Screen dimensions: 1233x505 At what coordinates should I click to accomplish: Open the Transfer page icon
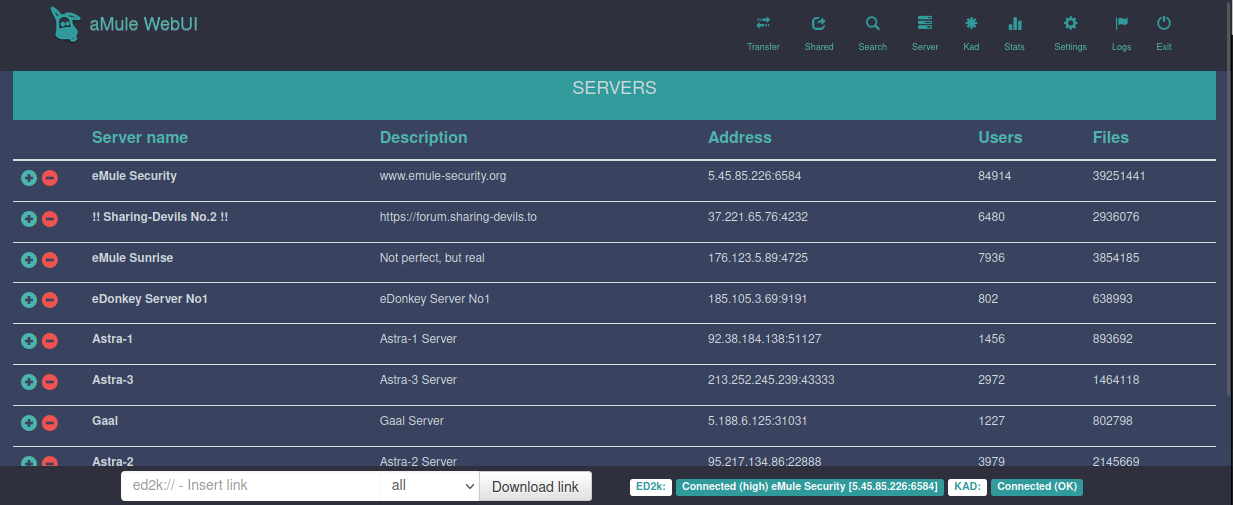pyautogui.click(x=763, y=23)
